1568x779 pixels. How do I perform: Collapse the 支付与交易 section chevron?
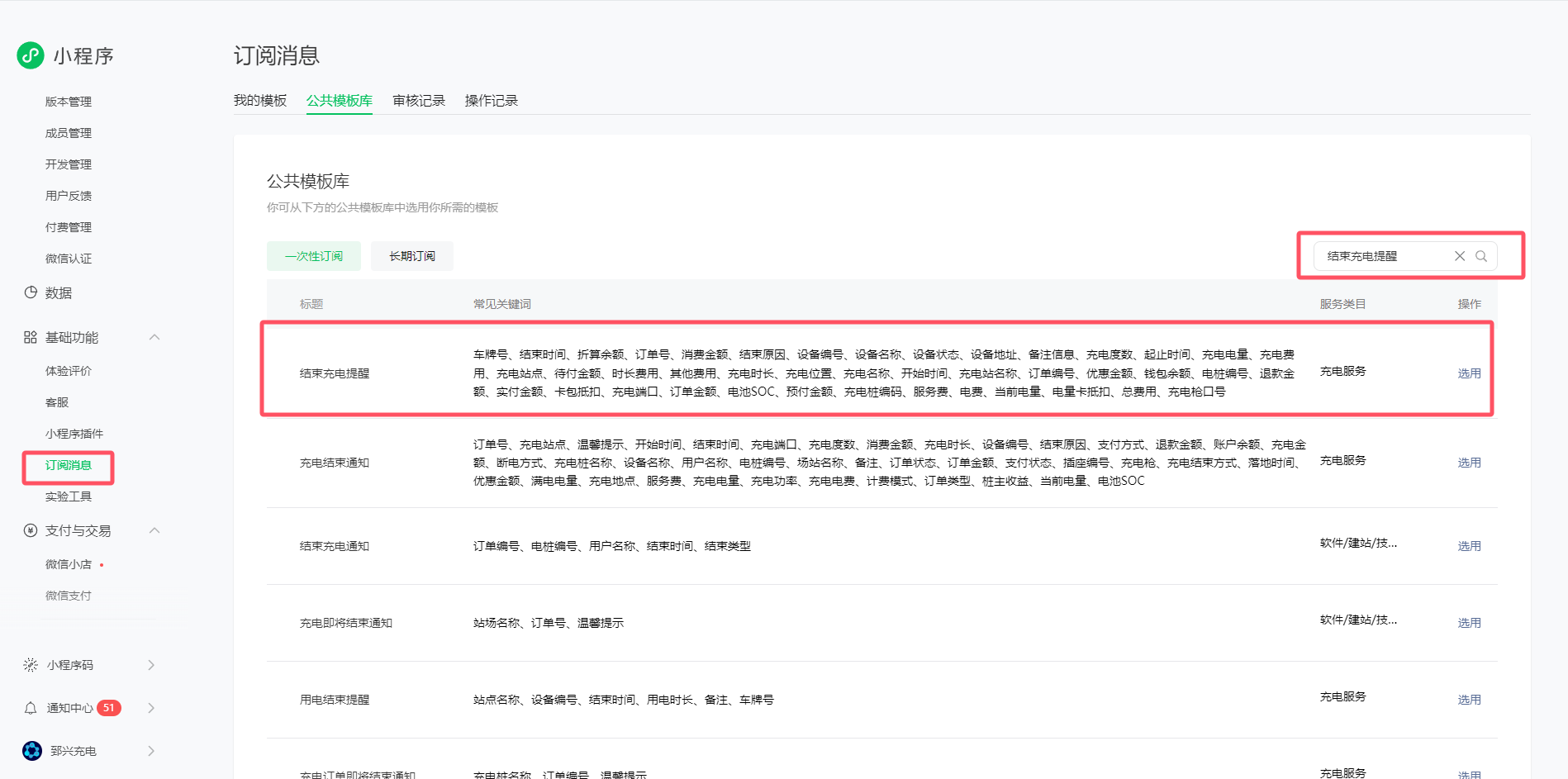(154, 530)
